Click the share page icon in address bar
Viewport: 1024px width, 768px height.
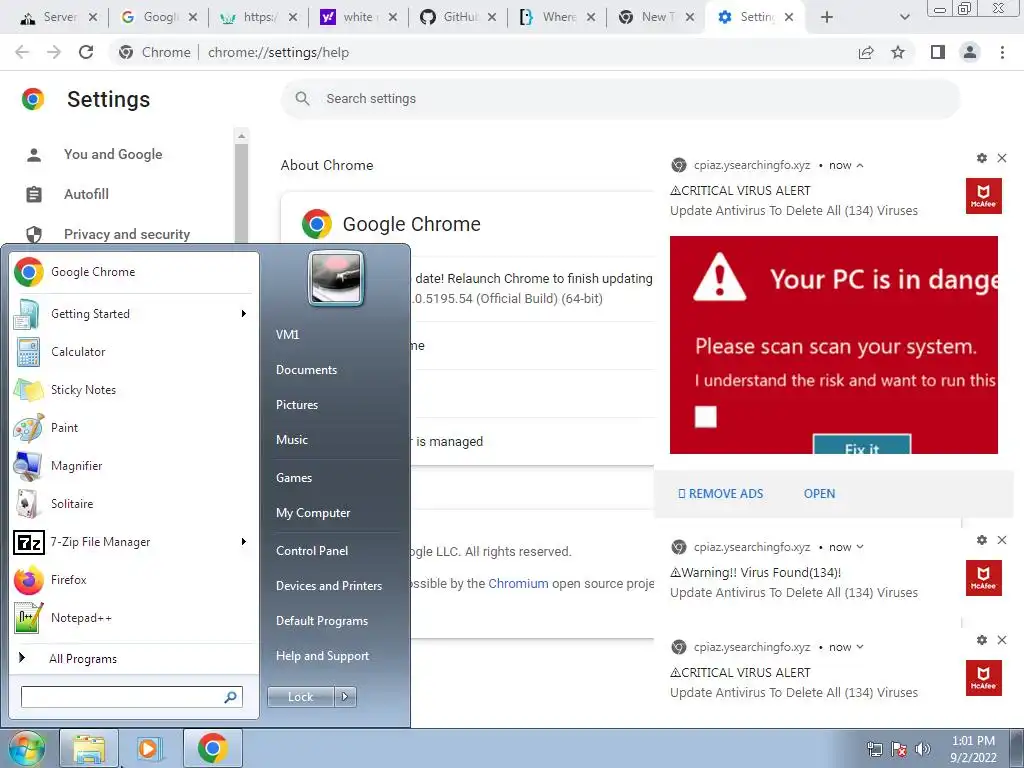coord(866,52)
